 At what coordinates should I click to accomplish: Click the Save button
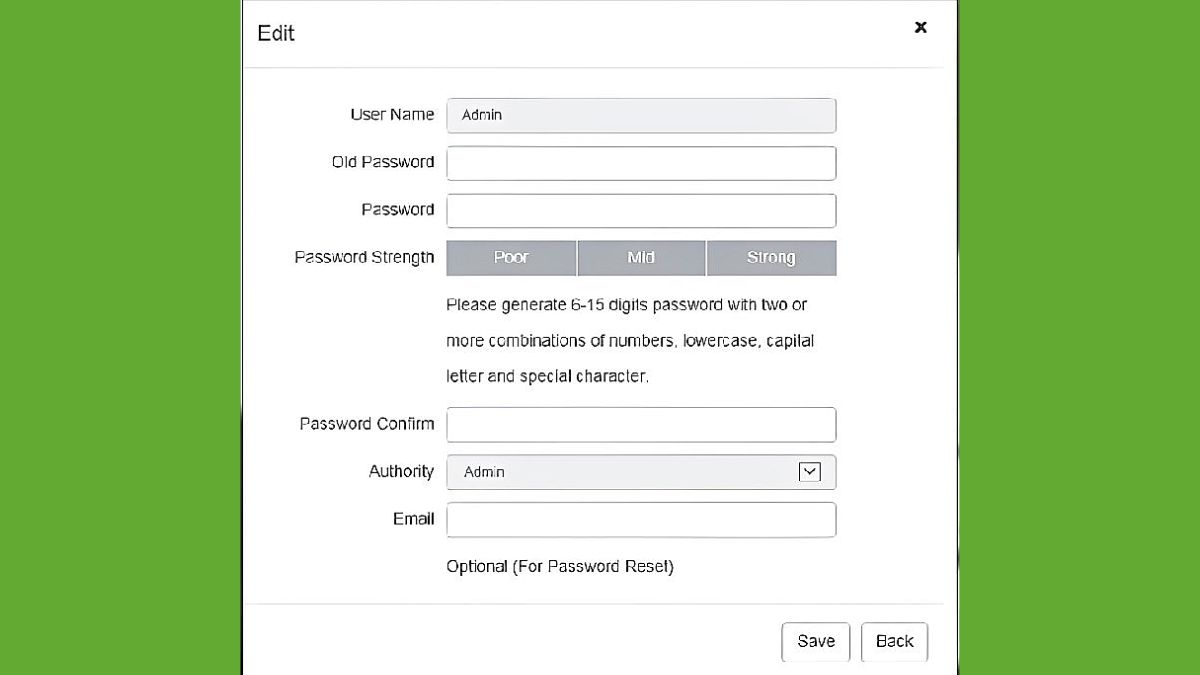point(815,642)
